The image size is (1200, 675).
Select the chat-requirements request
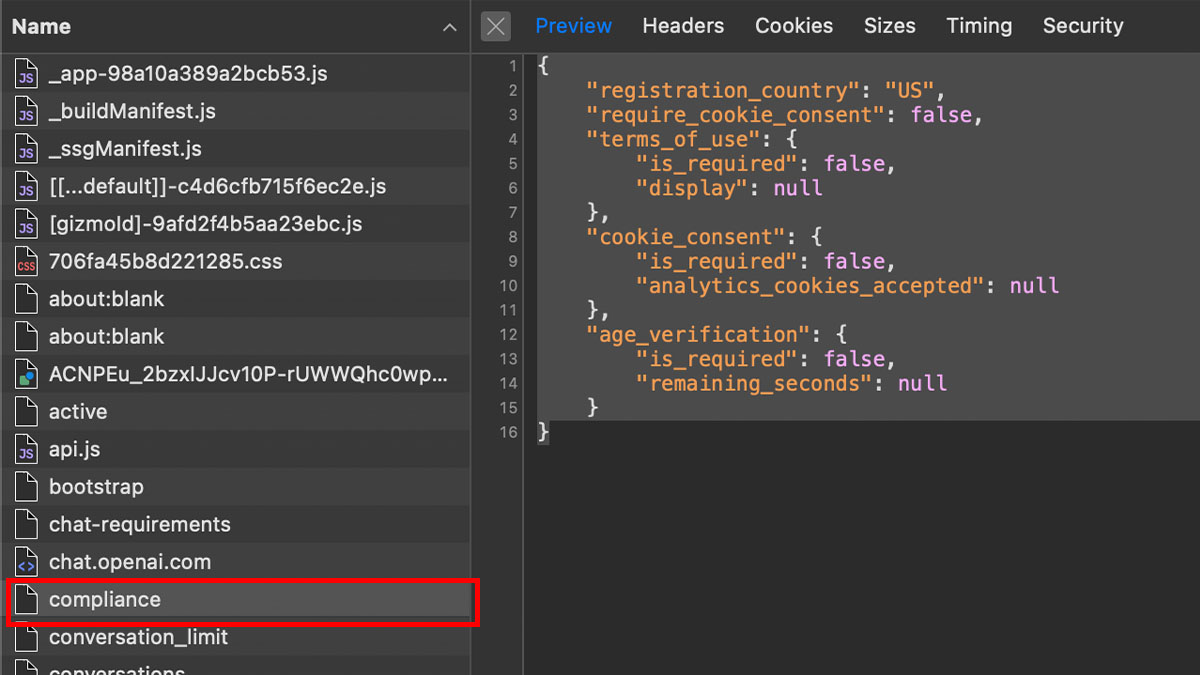140,524
